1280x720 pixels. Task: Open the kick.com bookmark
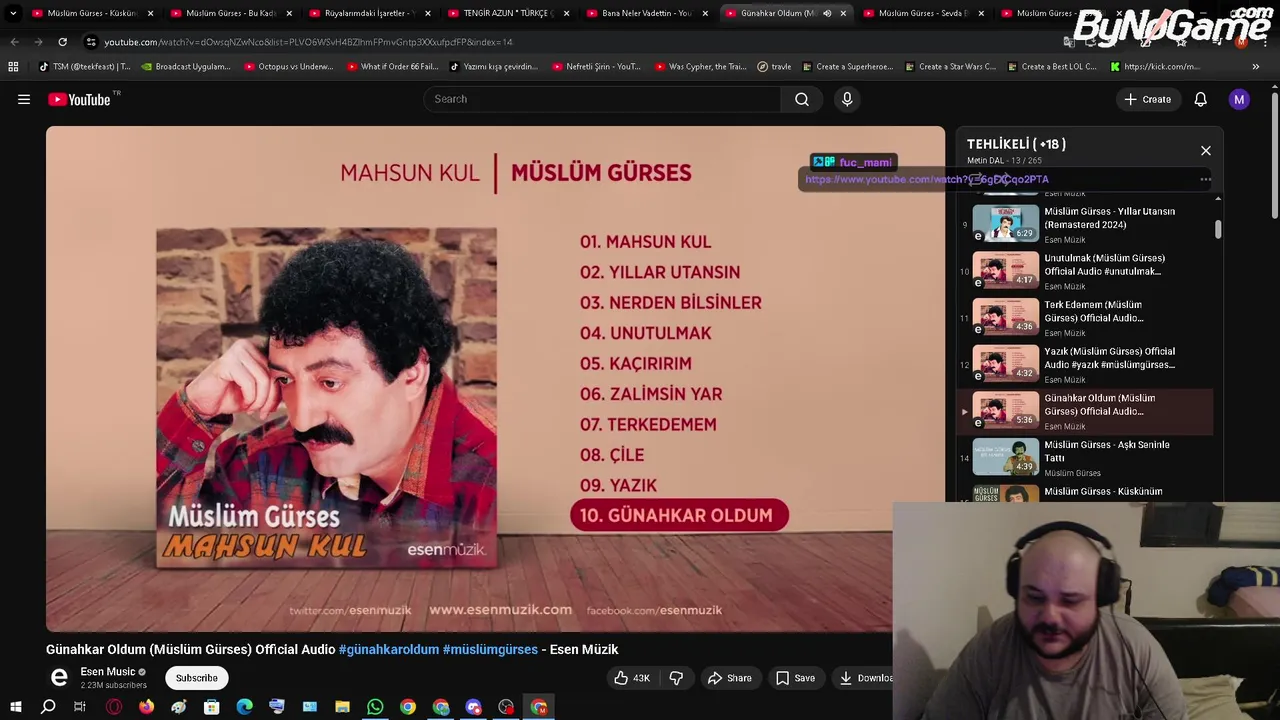coord(1154,67)
